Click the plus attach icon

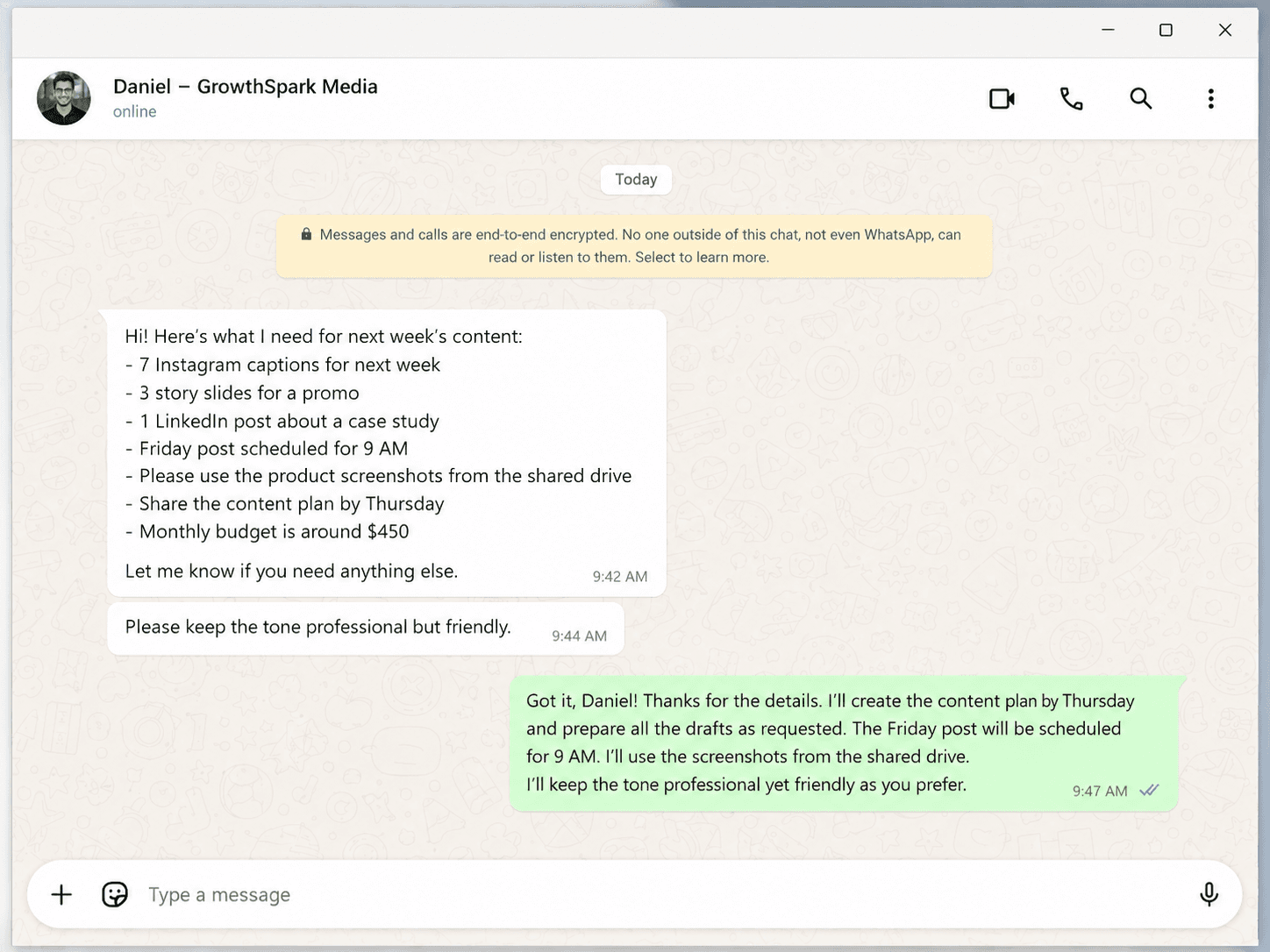click(x=61, y=894)
